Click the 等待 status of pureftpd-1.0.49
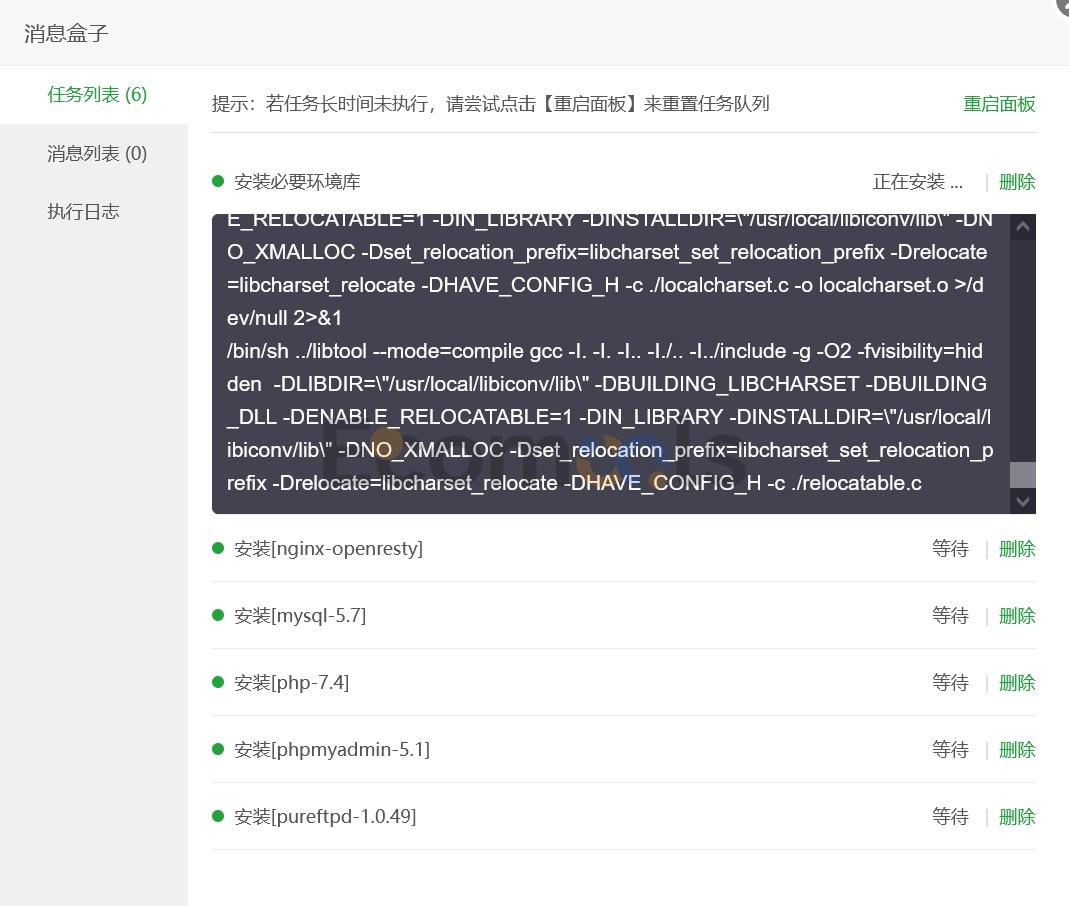This screenshot has width=1069, height=906. [x=950, y=817]
